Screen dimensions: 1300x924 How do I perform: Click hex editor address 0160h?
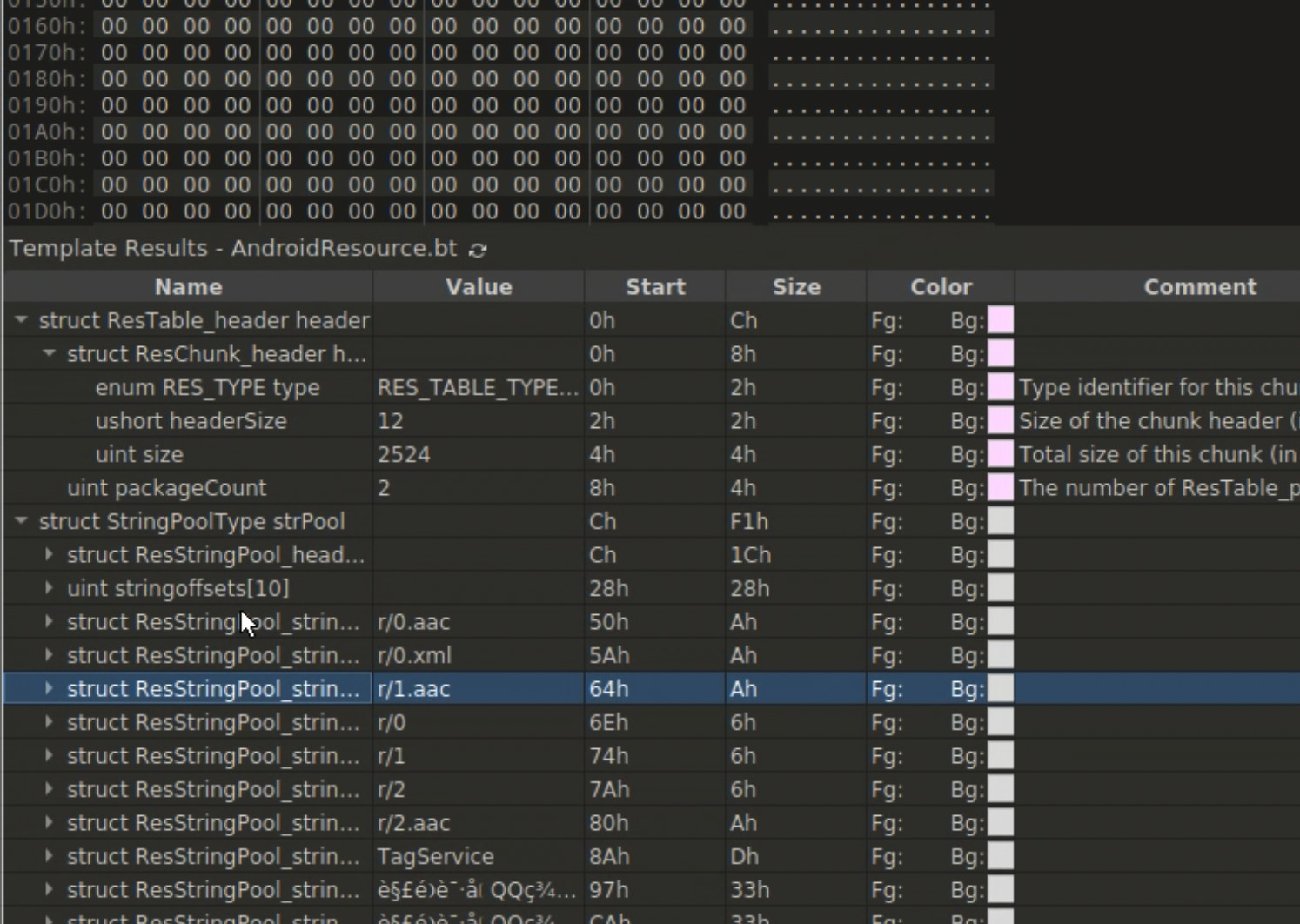click(x=46, y=26)
